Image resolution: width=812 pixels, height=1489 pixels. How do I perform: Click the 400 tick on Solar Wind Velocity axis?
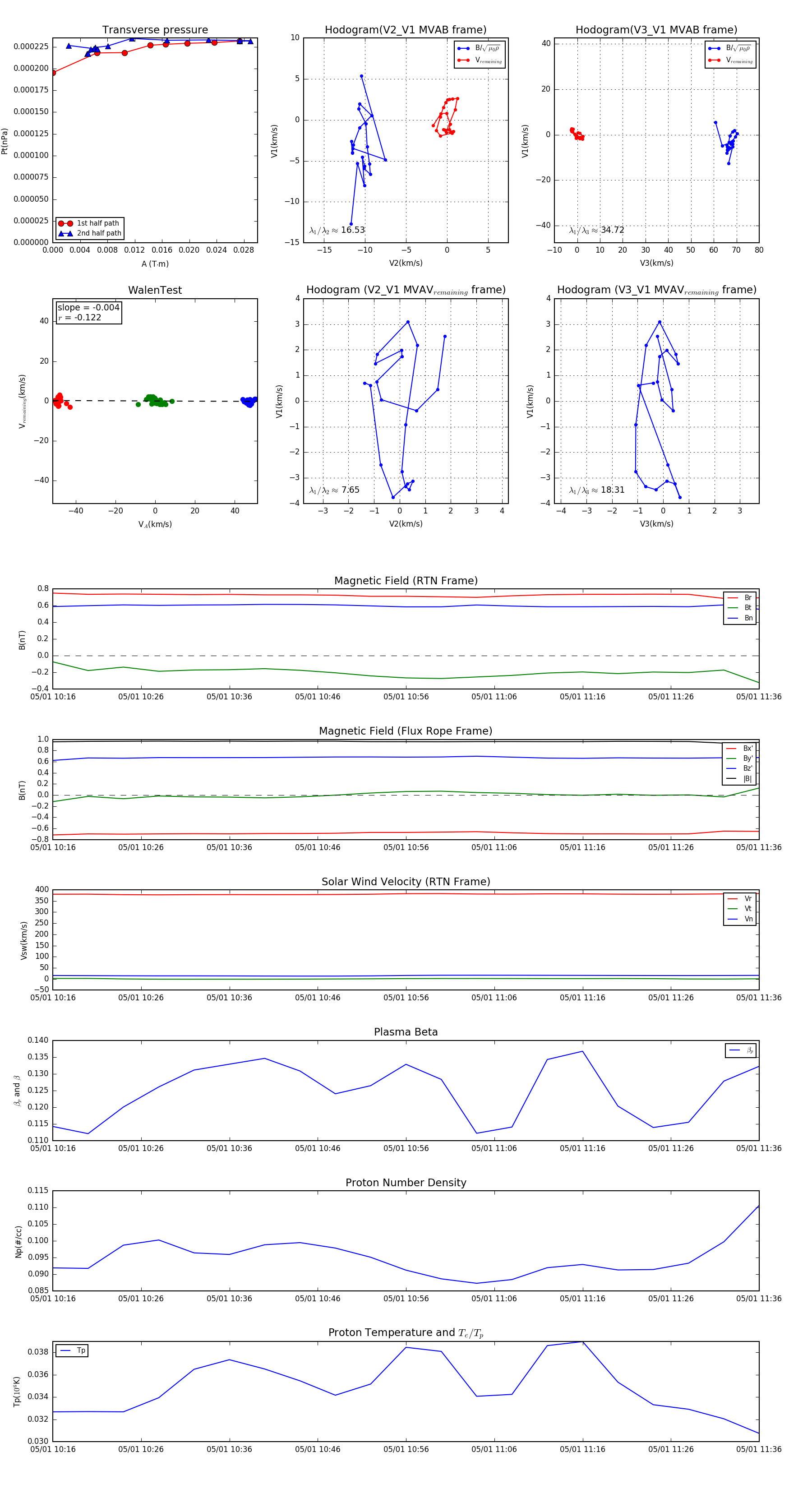[x=42, y=890]
